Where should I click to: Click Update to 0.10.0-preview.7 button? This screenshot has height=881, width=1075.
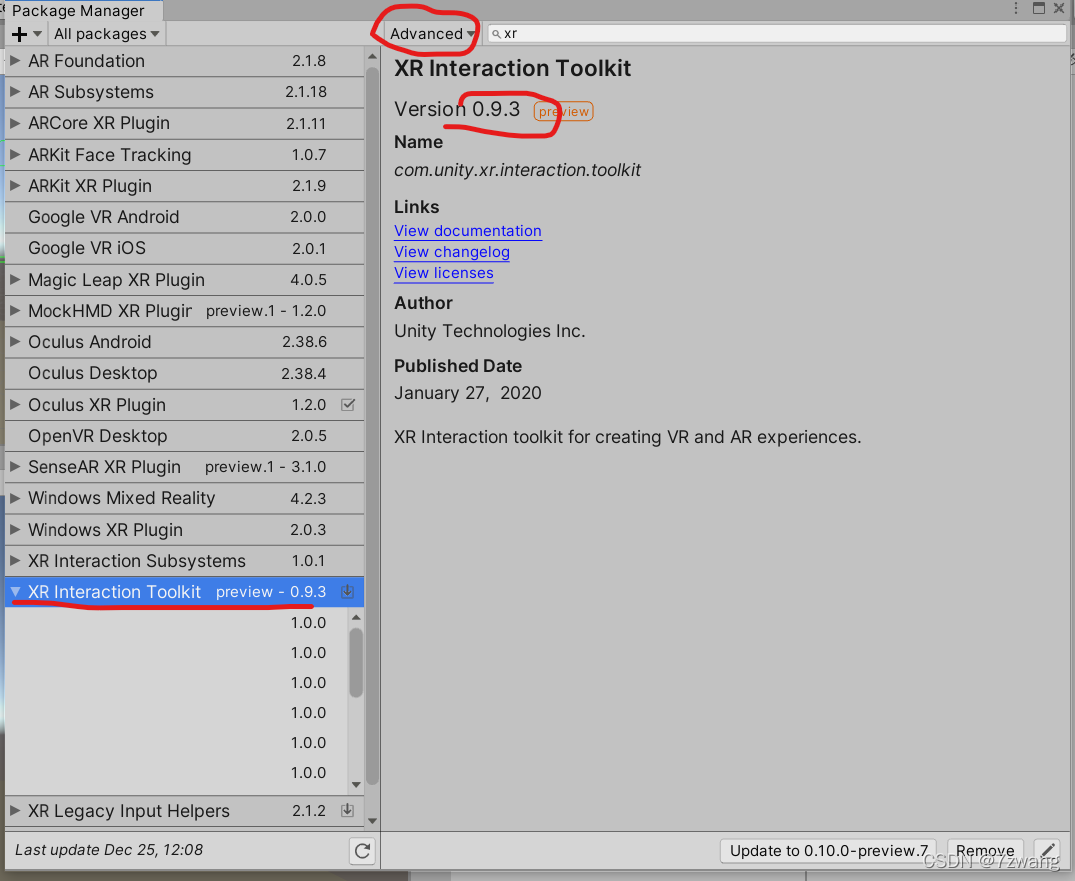click(828, 851)
